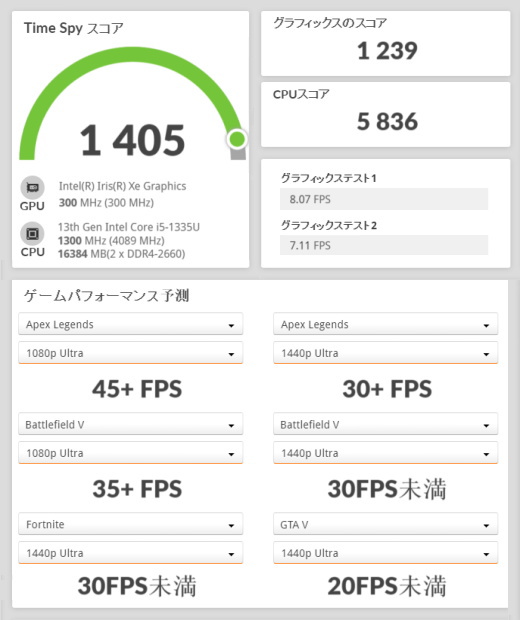Expand the 1440p Ultra dropdown under Fortnite
Screen dimensions: 520x620
130,553
